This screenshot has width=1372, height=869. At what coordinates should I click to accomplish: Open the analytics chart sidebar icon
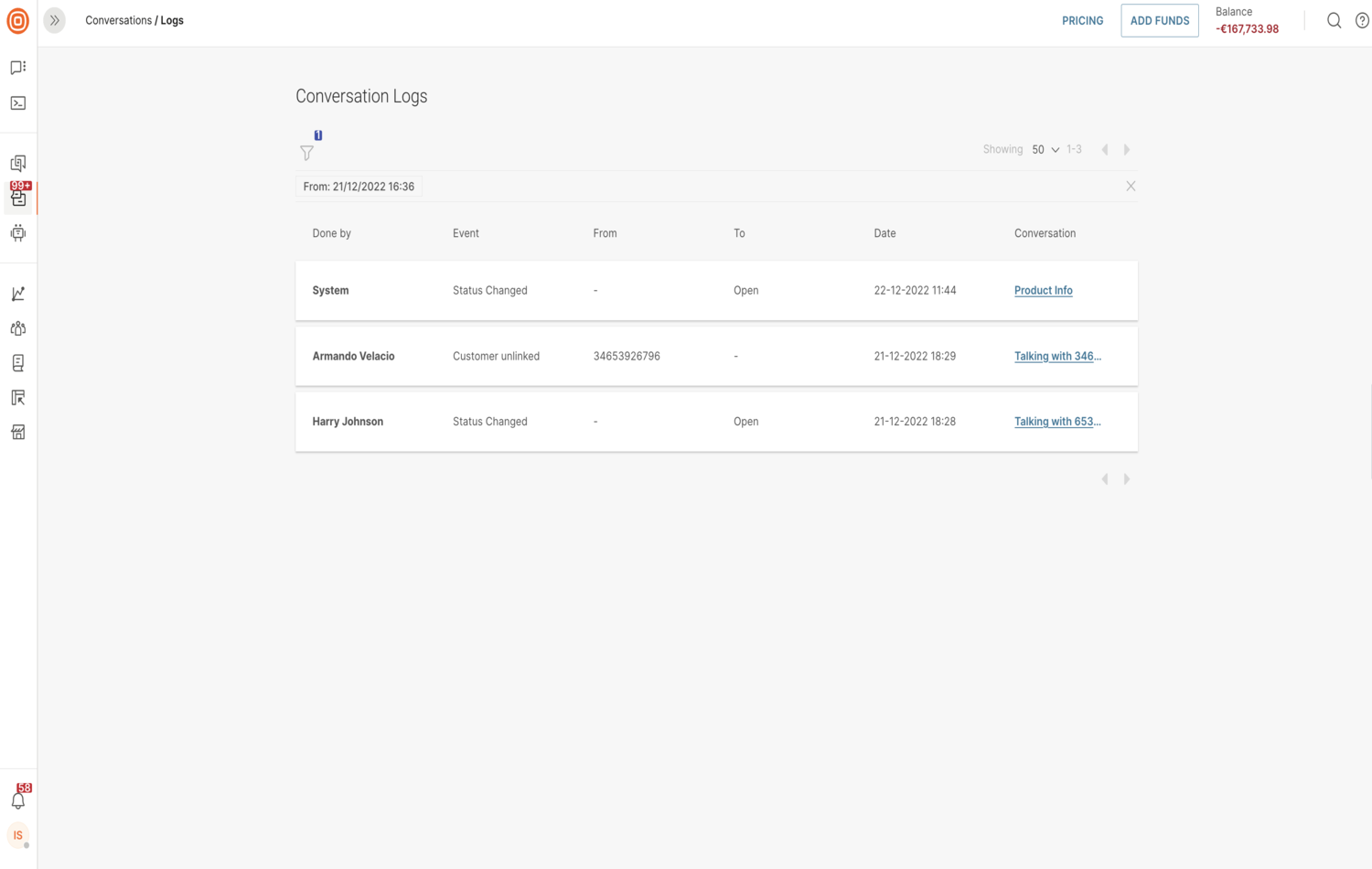click(18, 294)
